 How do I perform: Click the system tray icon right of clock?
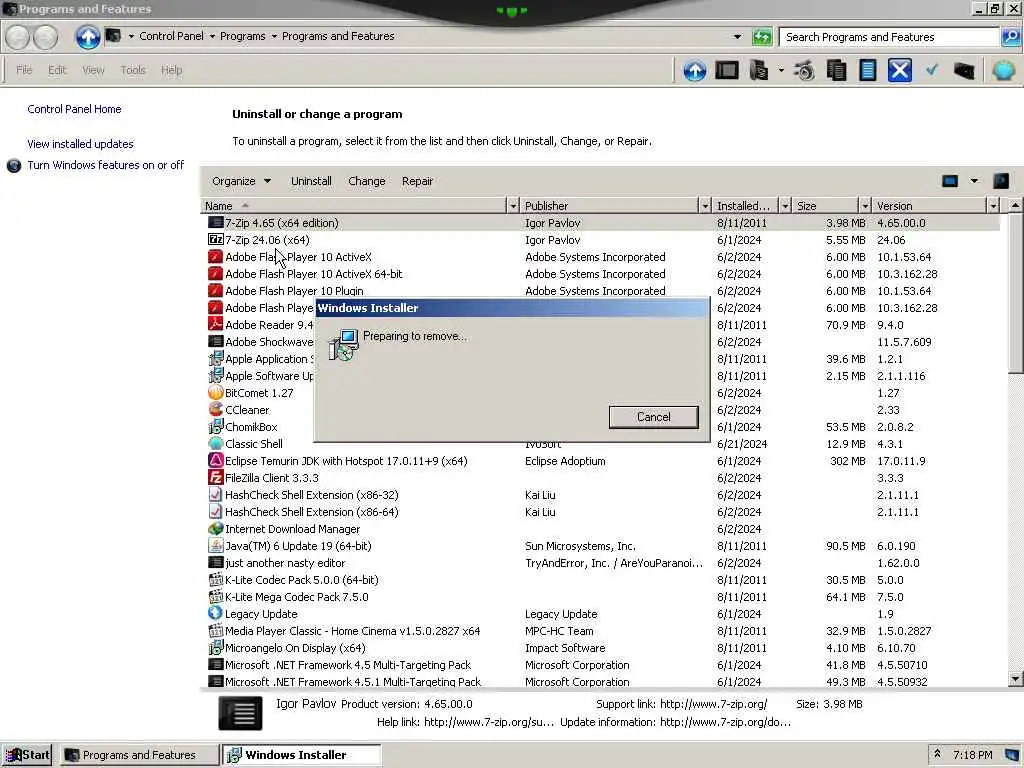(1012, 755)
